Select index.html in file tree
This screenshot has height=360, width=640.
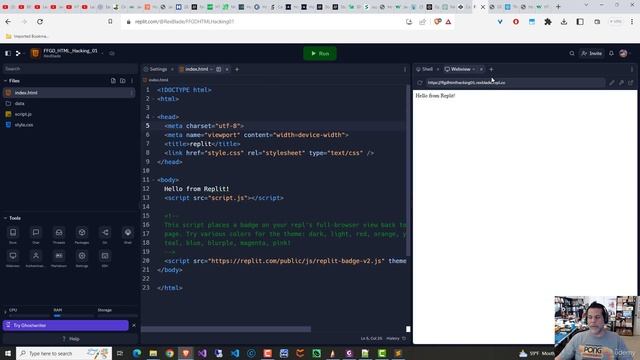coord(68,93)
